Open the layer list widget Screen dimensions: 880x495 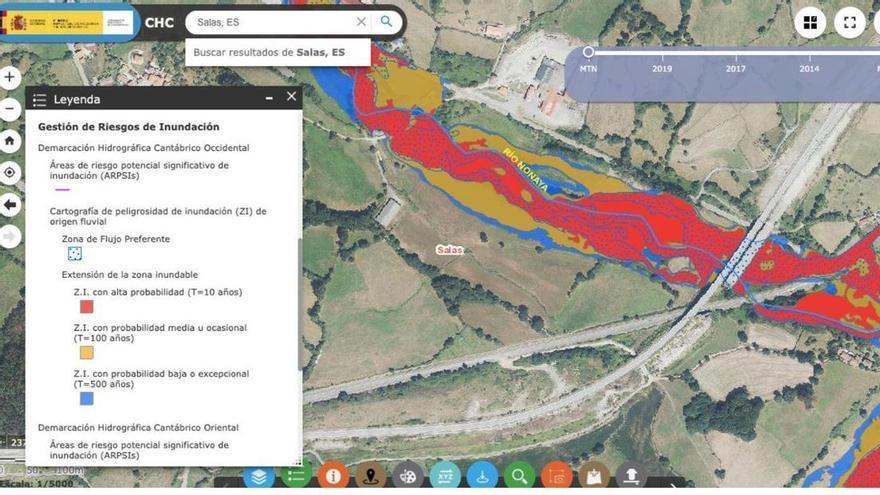click(x=259, y=476)
